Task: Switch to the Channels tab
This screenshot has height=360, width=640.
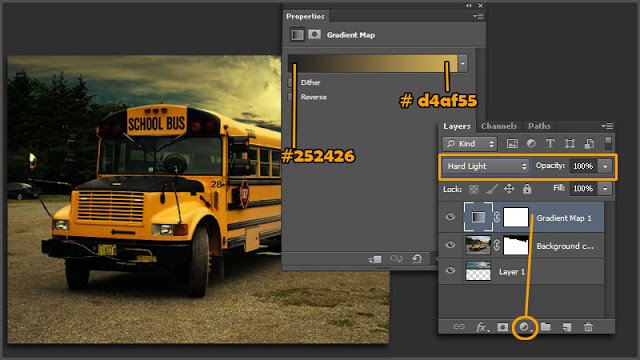Action: [x=499, y=126]
